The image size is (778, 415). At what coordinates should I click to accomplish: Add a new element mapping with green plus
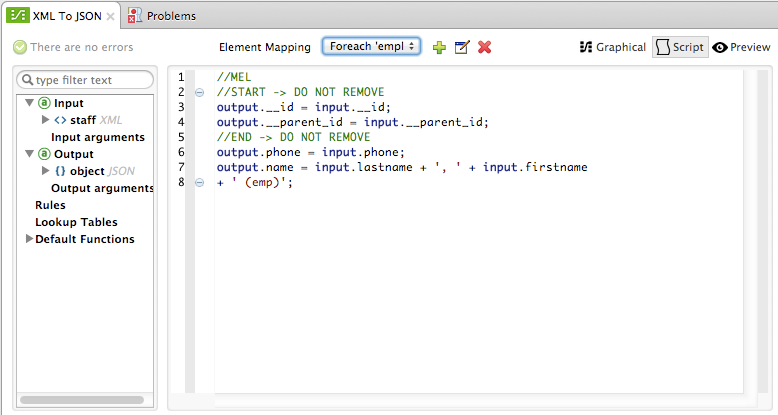[439, 47]
